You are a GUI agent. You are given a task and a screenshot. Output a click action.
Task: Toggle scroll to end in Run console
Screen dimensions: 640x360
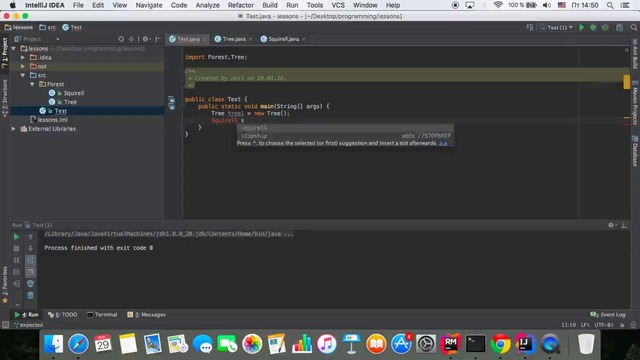(30, 272)
